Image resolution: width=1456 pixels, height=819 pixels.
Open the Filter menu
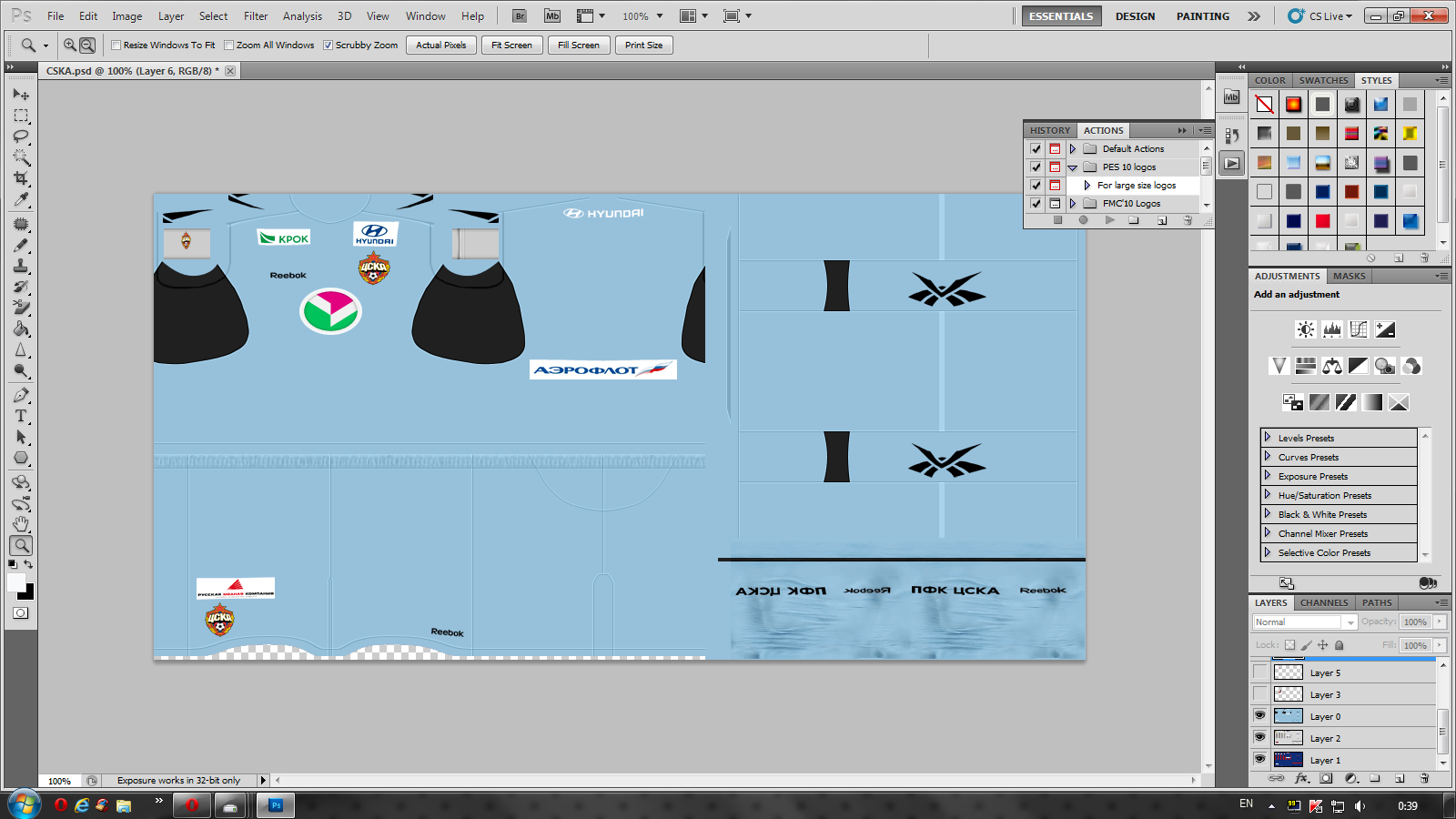tap(256, 15)
